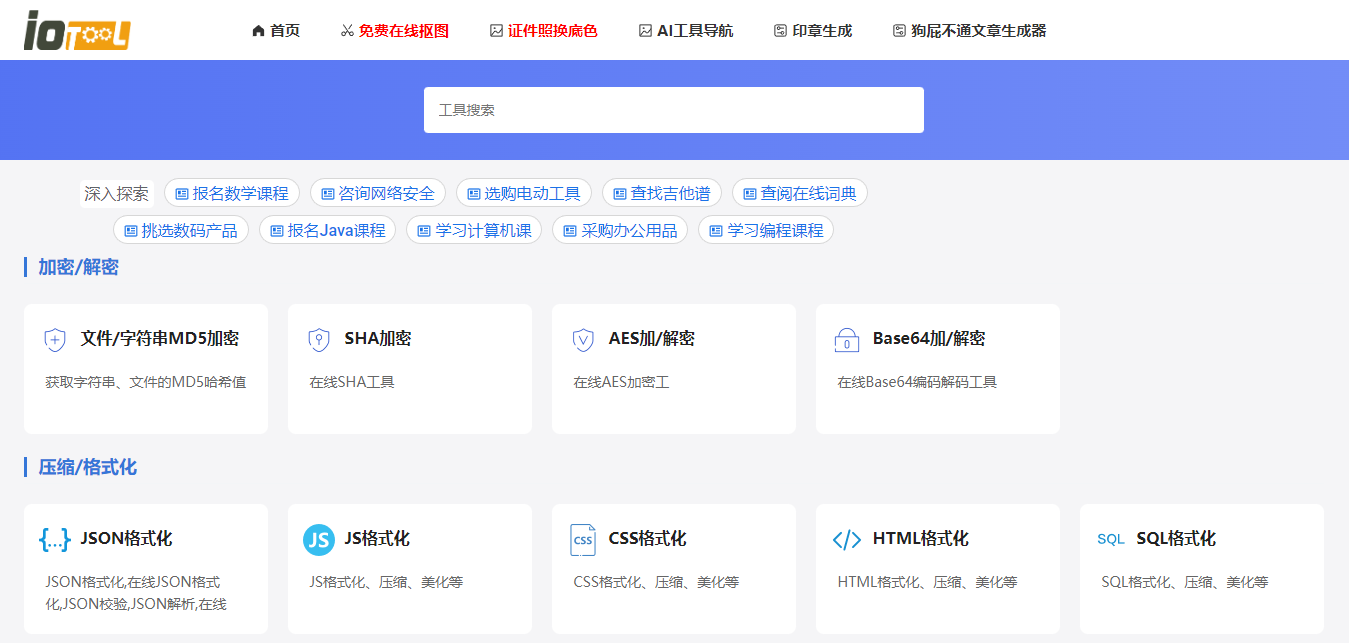Click the 报名数学课程 link label
1349x643 pixels.
point(241,194)
